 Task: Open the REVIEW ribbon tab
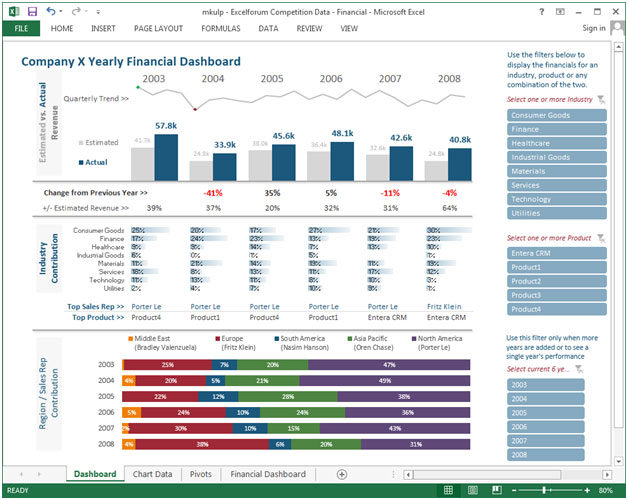[309, 28]
